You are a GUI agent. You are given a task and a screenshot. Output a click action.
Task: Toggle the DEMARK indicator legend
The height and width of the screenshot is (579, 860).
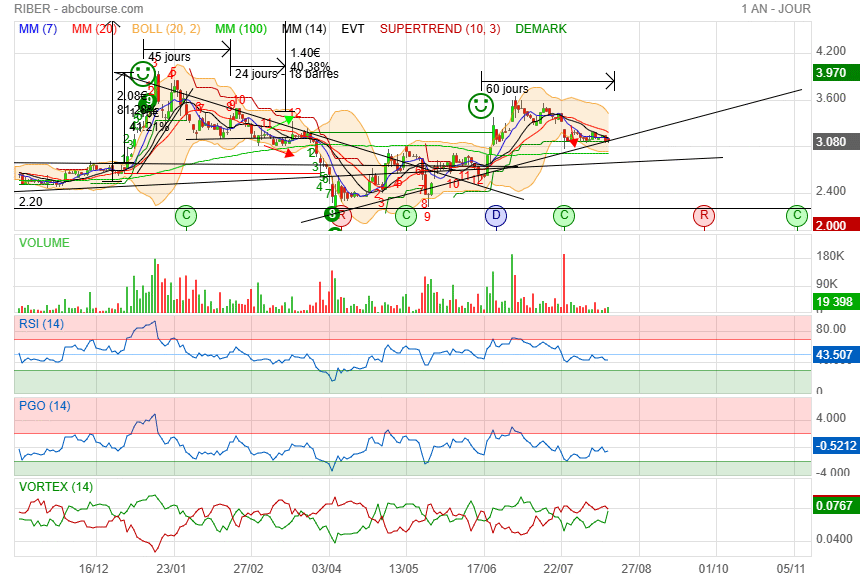pyautogui.click(x=541, y=29)
